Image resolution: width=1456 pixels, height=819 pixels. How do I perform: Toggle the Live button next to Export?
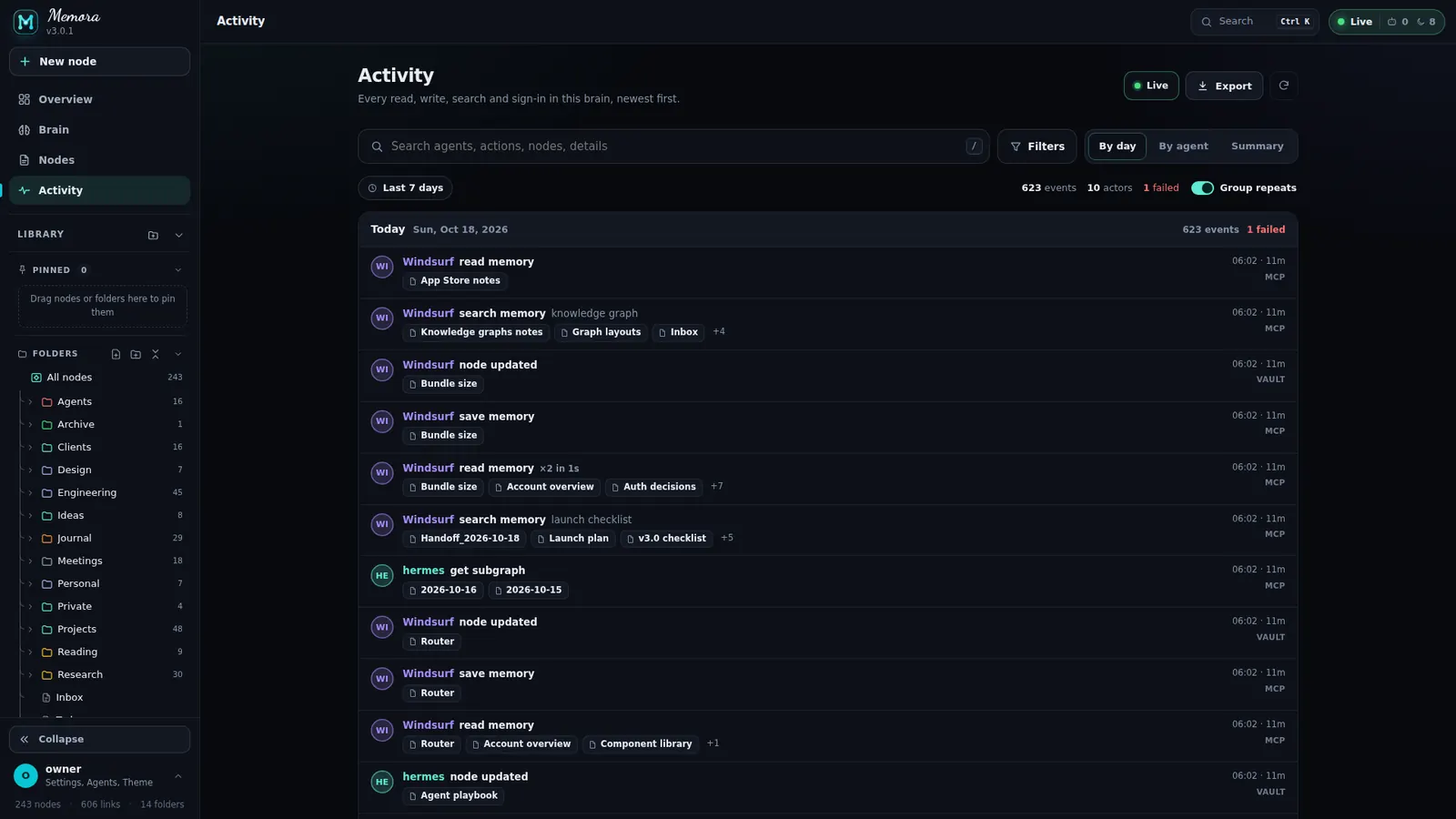click(x=1151, y=86)
